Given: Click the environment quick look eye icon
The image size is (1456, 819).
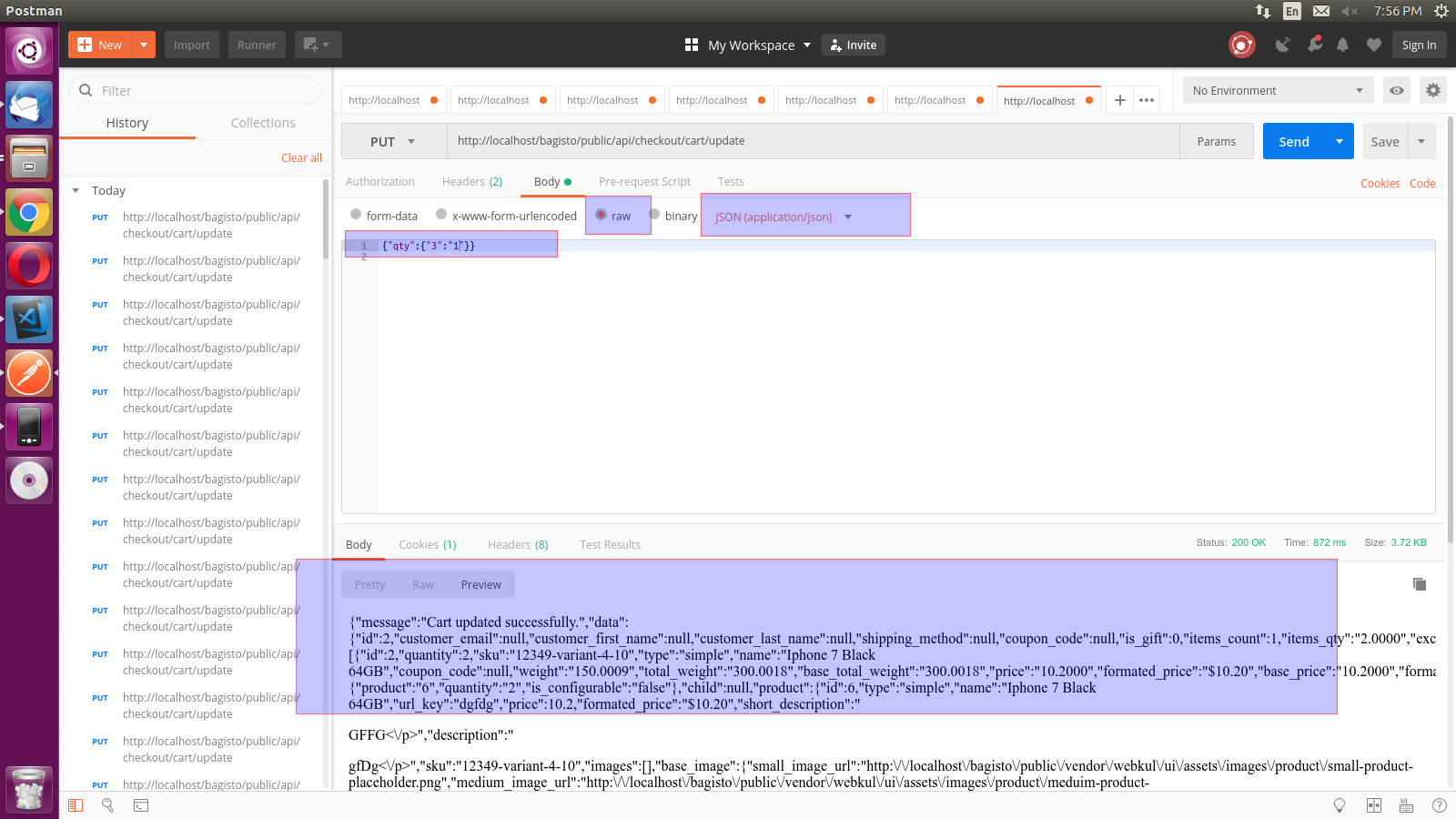Looking at the screenshot, I should coord(1396,90).
